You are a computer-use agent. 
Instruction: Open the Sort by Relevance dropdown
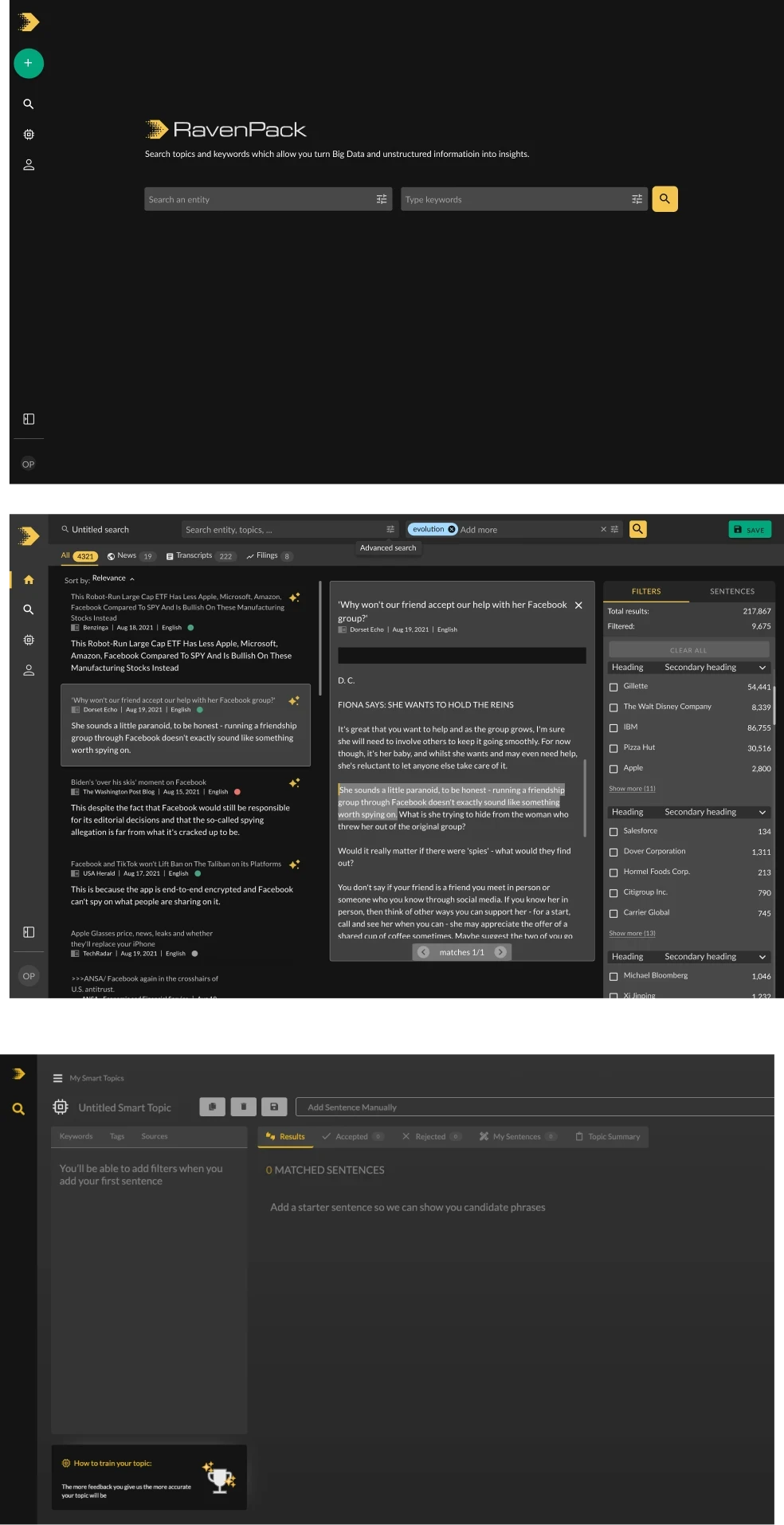113,578
